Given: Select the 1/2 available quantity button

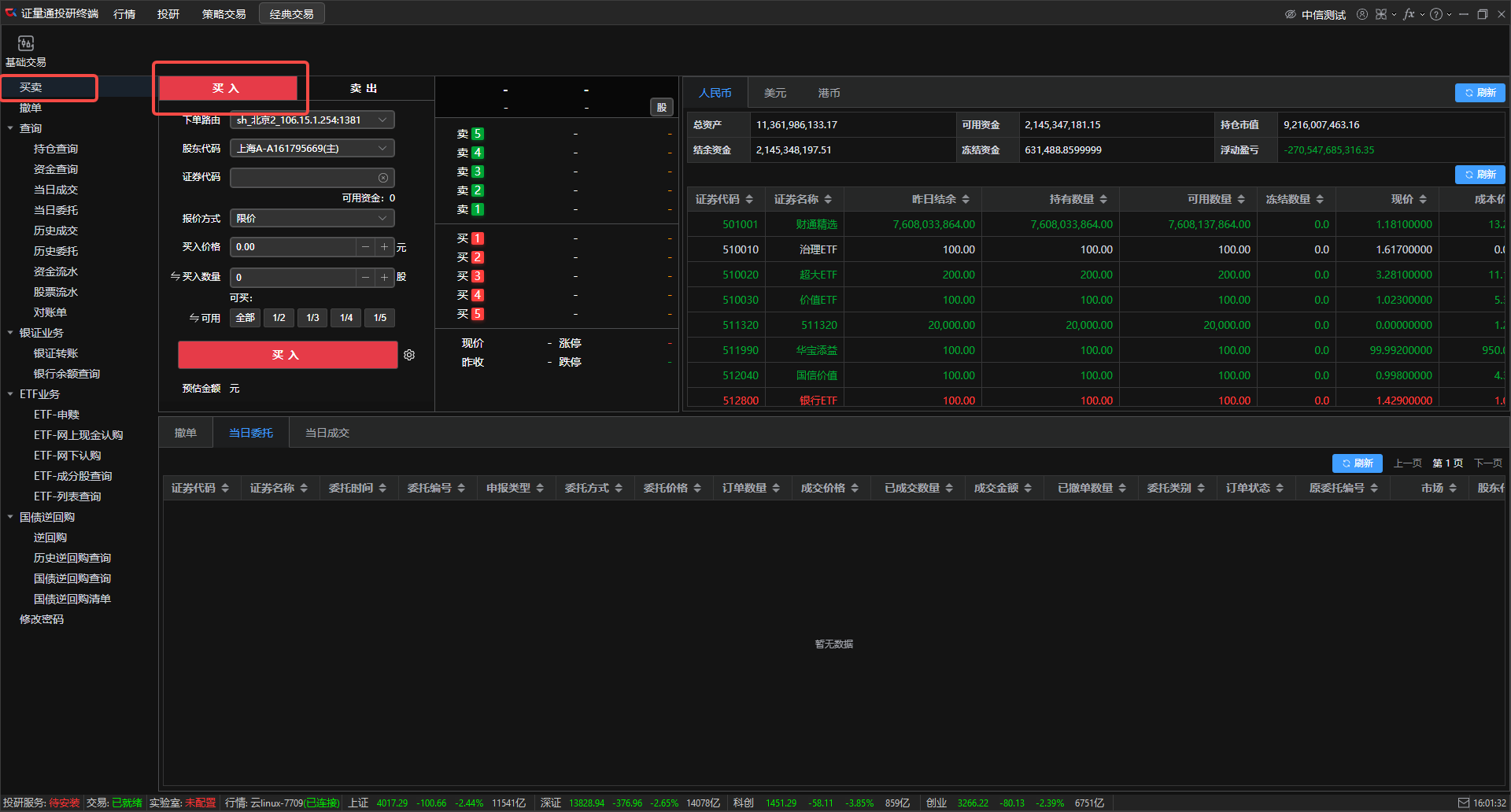Looking at the screenshot, I should click(x=279, y=318).
